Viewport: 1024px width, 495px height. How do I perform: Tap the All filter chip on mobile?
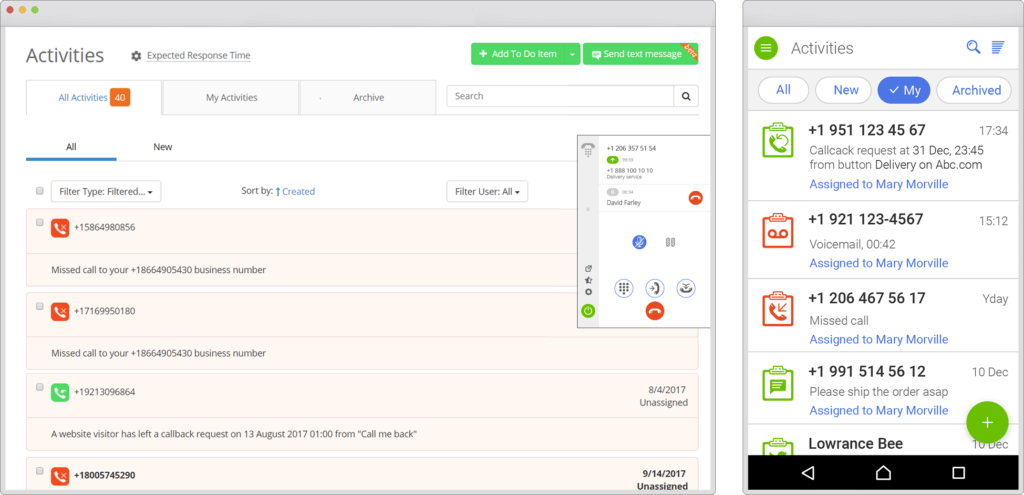783,90
